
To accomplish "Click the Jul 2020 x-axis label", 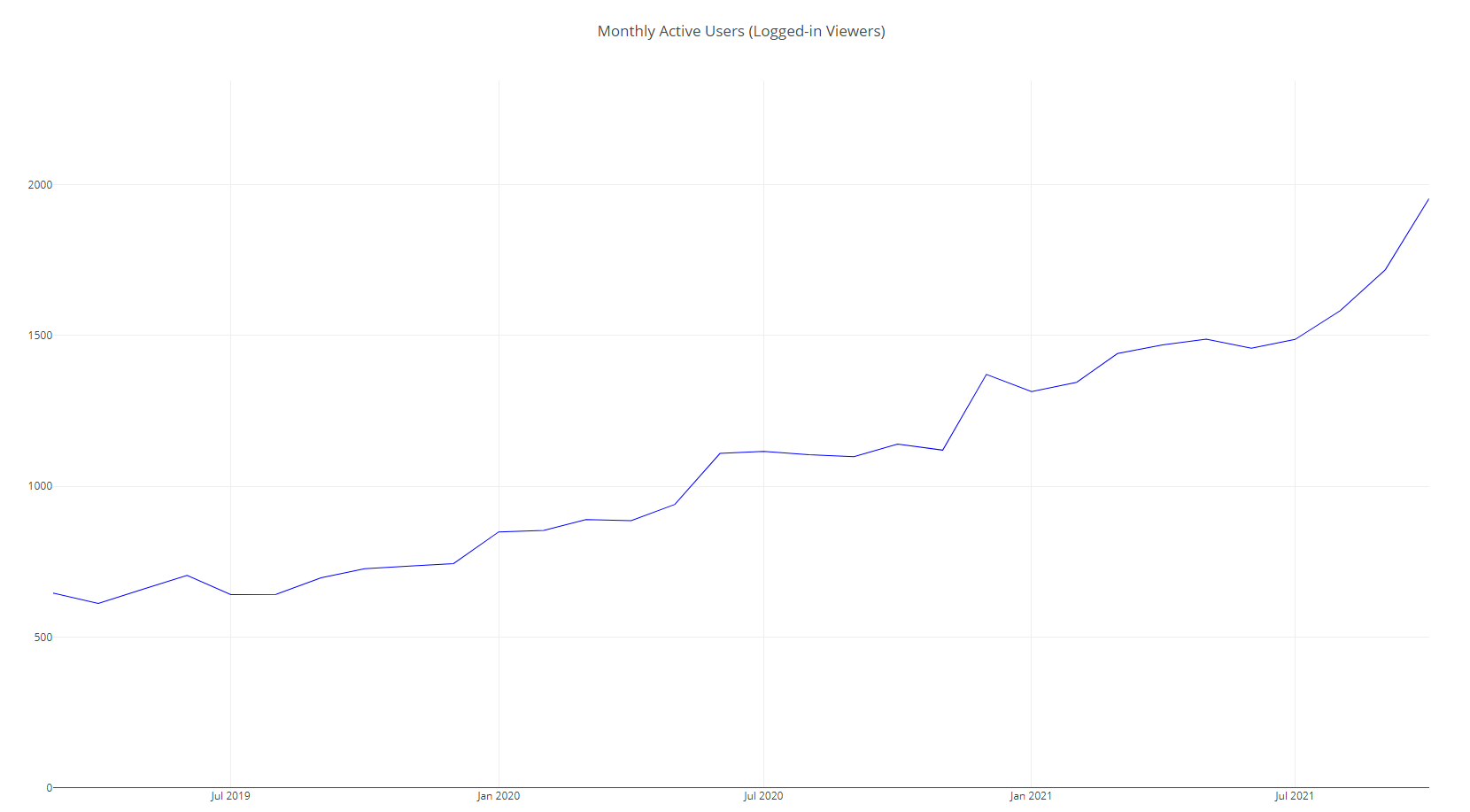I will click(x=763, y=796).
